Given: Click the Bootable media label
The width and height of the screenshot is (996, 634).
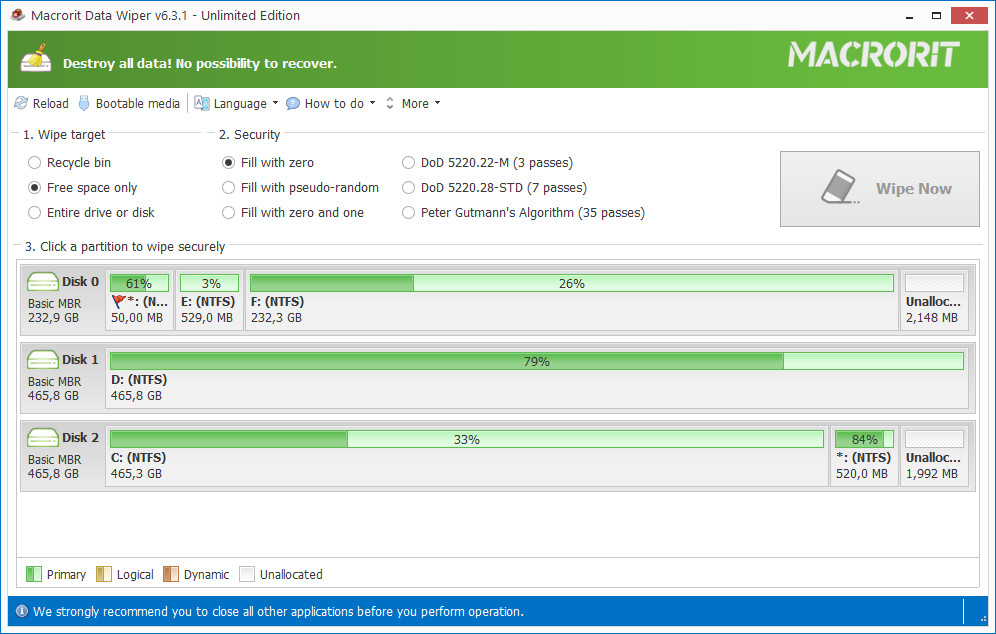Looking at the screenshot, I should click(138, 104).
